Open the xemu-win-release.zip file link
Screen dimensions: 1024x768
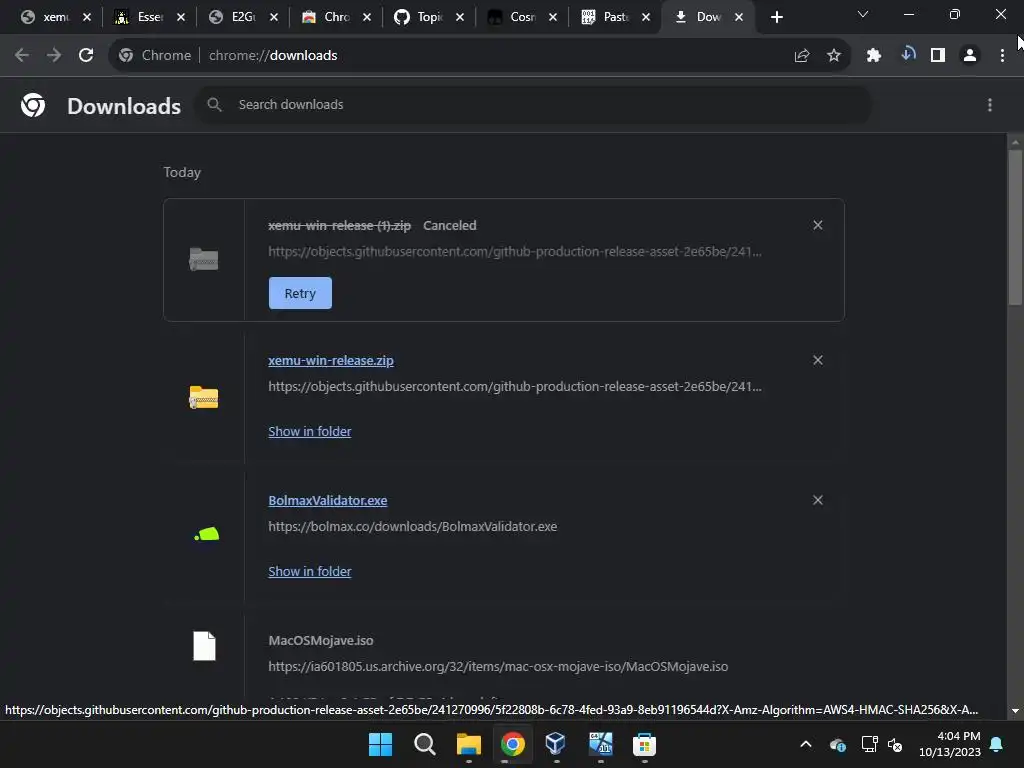pos(331,360)
